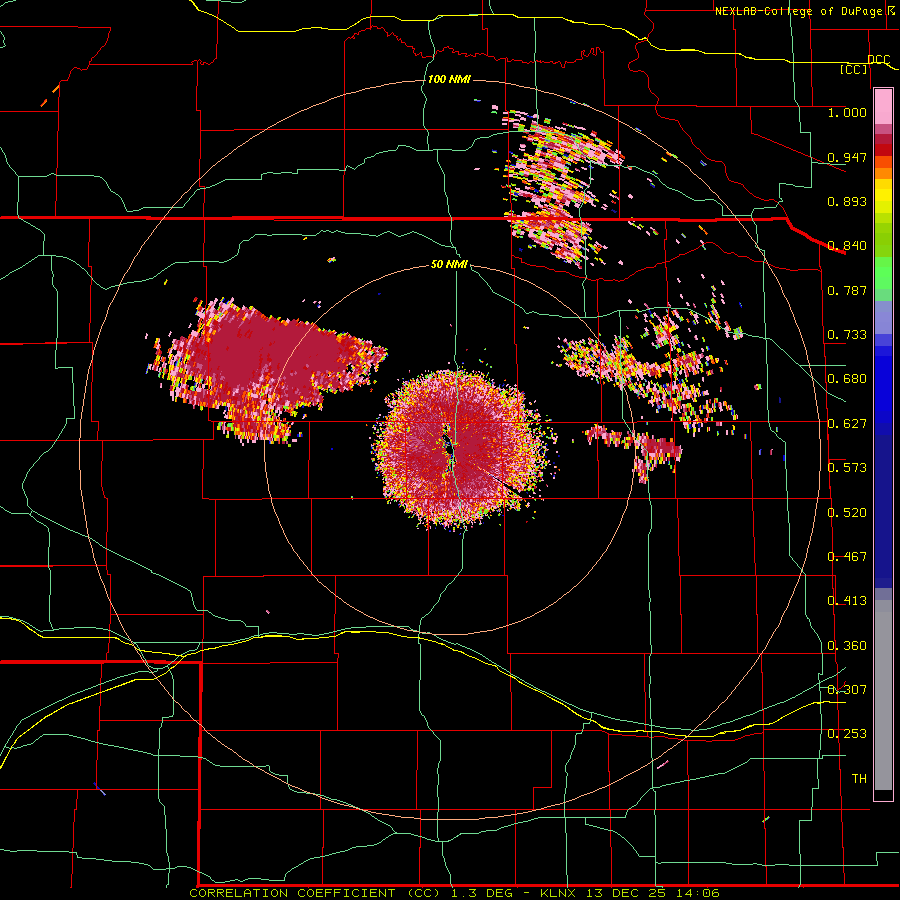The height and width of the screenshot is (900, 900).
Task: Click the large crimson echo west of the radar
Action: (267, 370)
